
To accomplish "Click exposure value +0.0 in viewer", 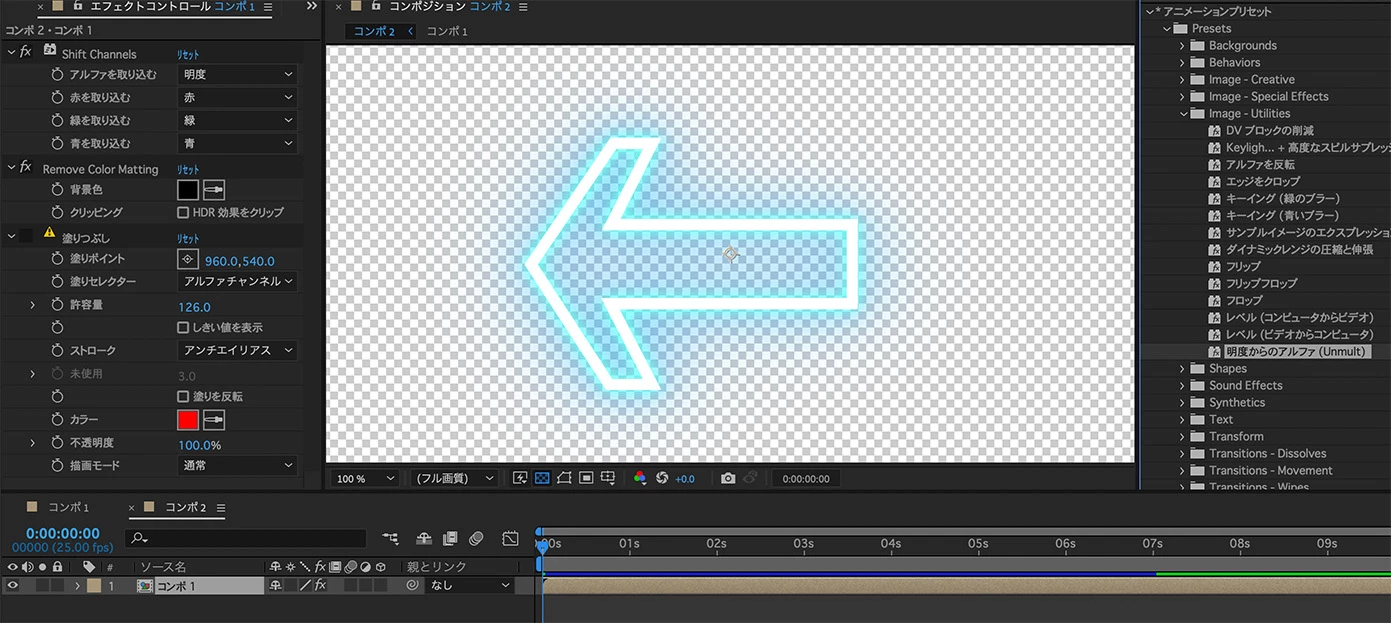I will [685, 479].
